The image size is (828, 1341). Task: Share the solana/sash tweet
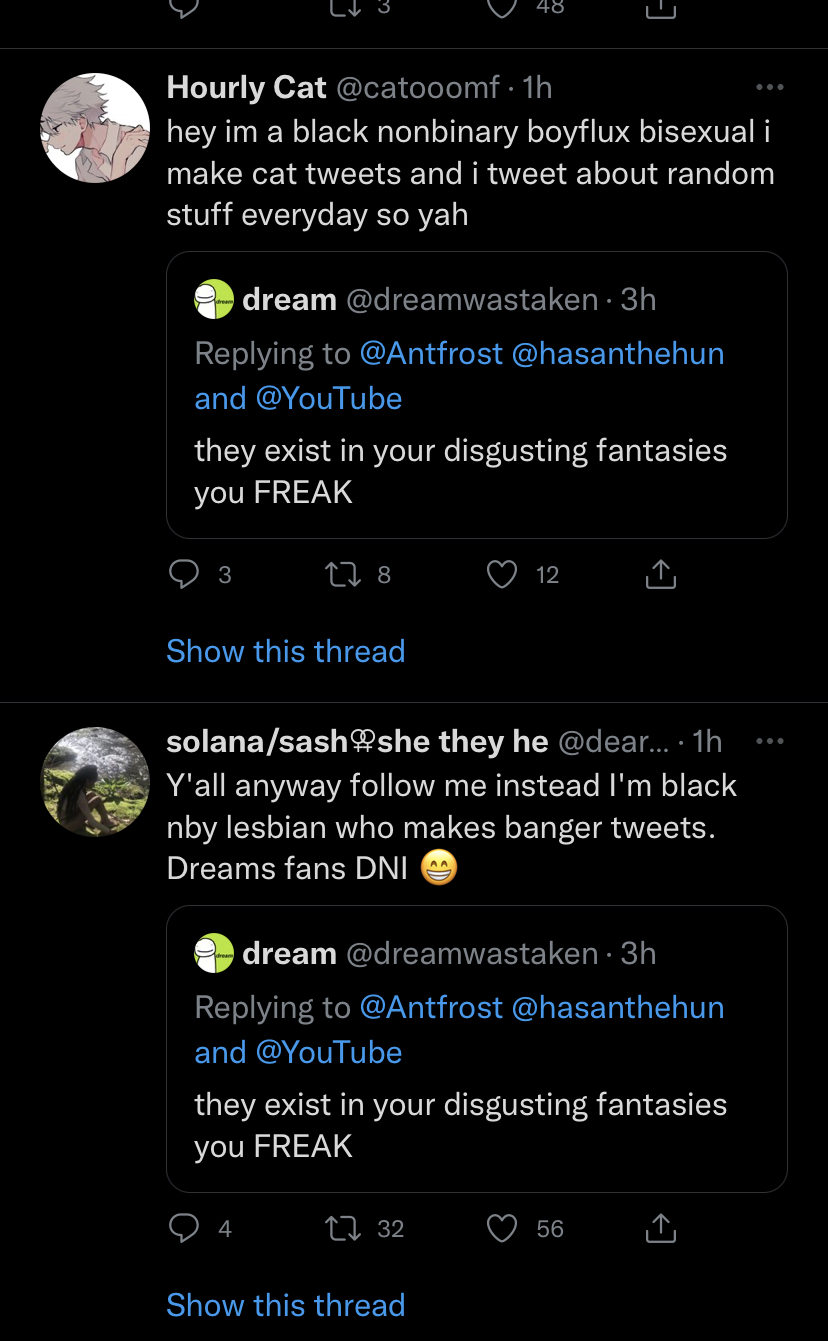661,1227
